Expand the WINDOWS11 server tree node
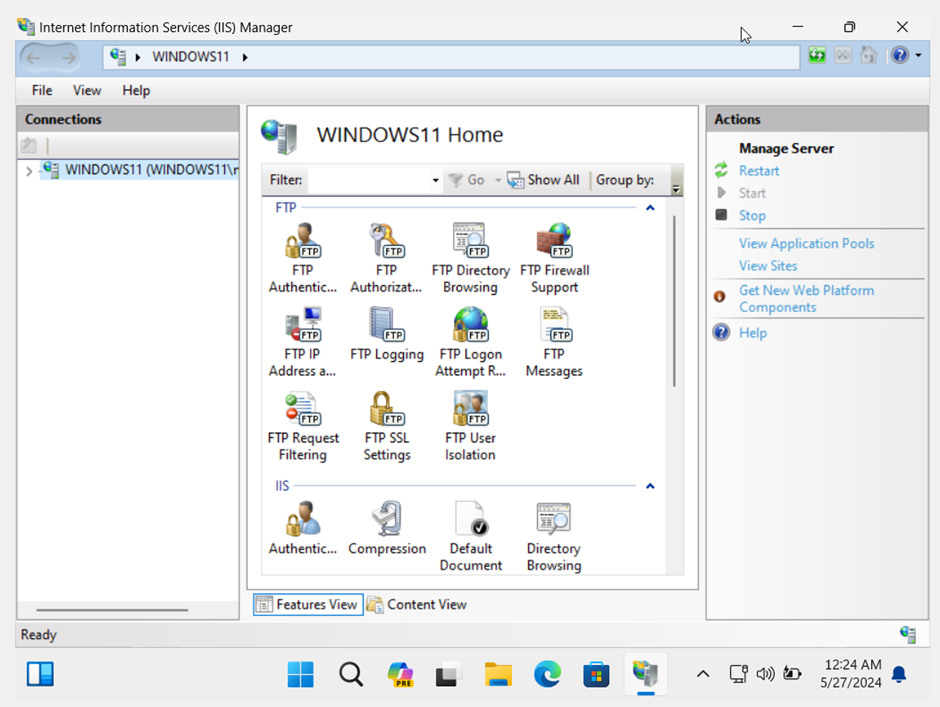The image size is (940, 707). [x=29, y=171]
